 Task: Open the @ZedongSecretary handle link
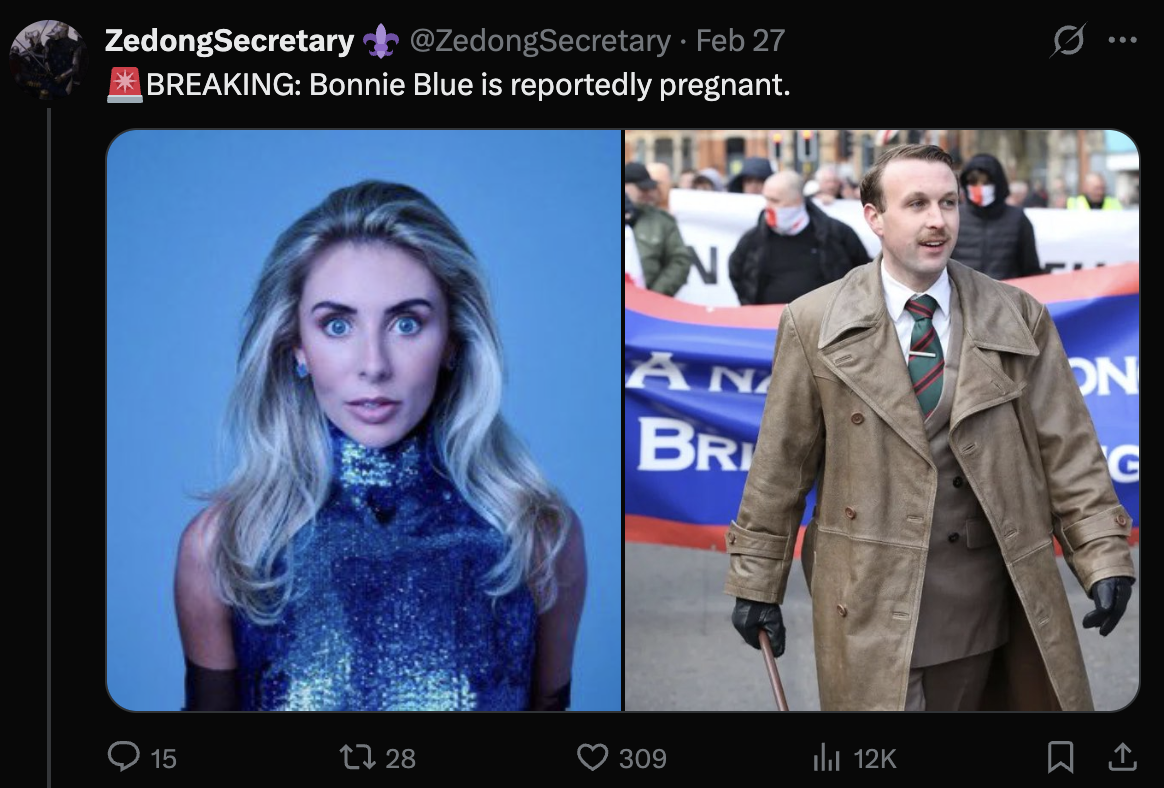tap(540, 41)
